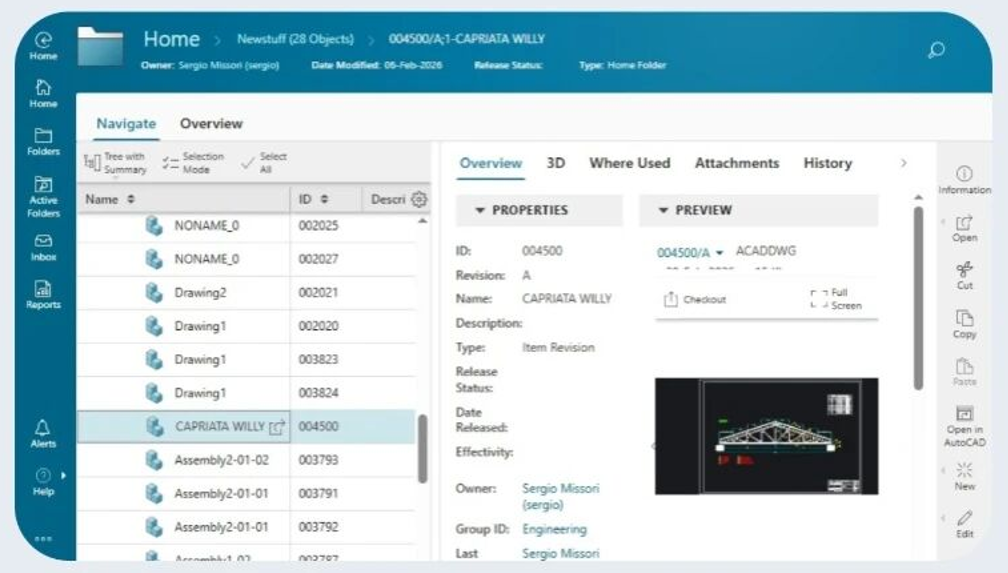Viewport: 1008px width, 573px height.
Task: Select the Drawing2 row
Action: (x=246, y=293)
